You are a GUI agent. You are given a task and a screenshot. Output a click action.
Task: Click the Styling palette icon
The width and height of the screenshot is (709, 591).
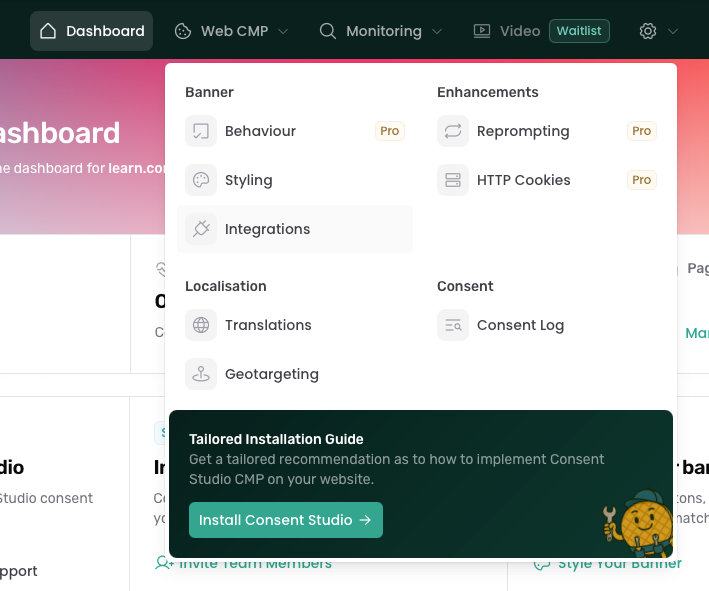[x=201, y=180]
